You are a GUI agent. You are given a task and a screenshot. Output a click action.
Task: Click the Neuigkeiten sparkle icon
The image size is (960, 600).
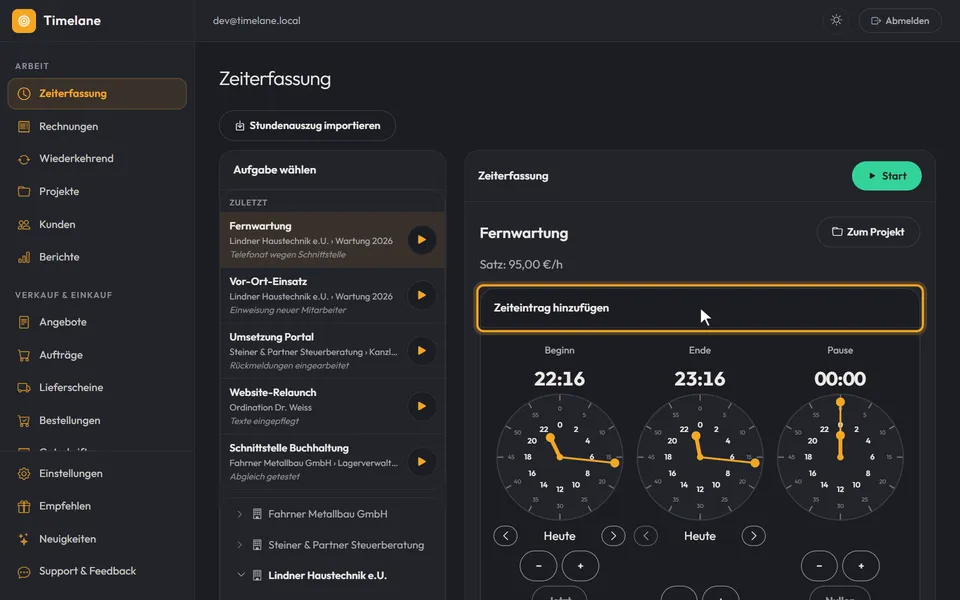coord(24,539)
